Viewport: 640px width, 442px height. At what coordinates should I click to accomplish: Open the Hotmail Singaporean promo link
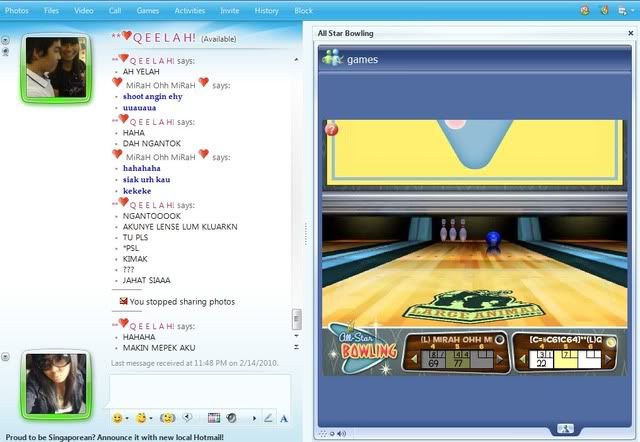click(x=115, y=437)
